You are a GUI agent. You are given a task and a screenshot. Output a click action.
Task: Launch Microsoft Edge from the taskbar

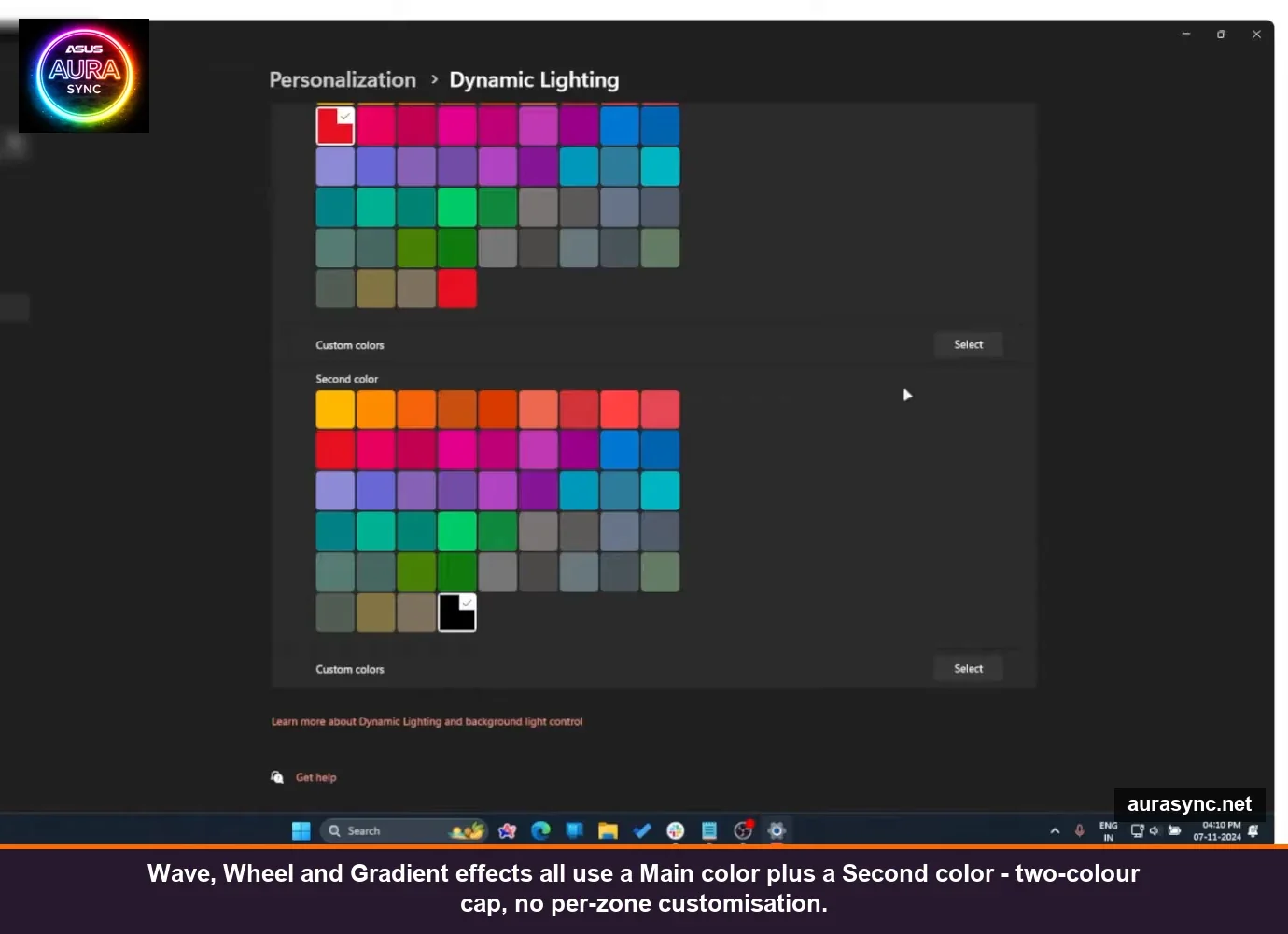(x=539, y=830)
